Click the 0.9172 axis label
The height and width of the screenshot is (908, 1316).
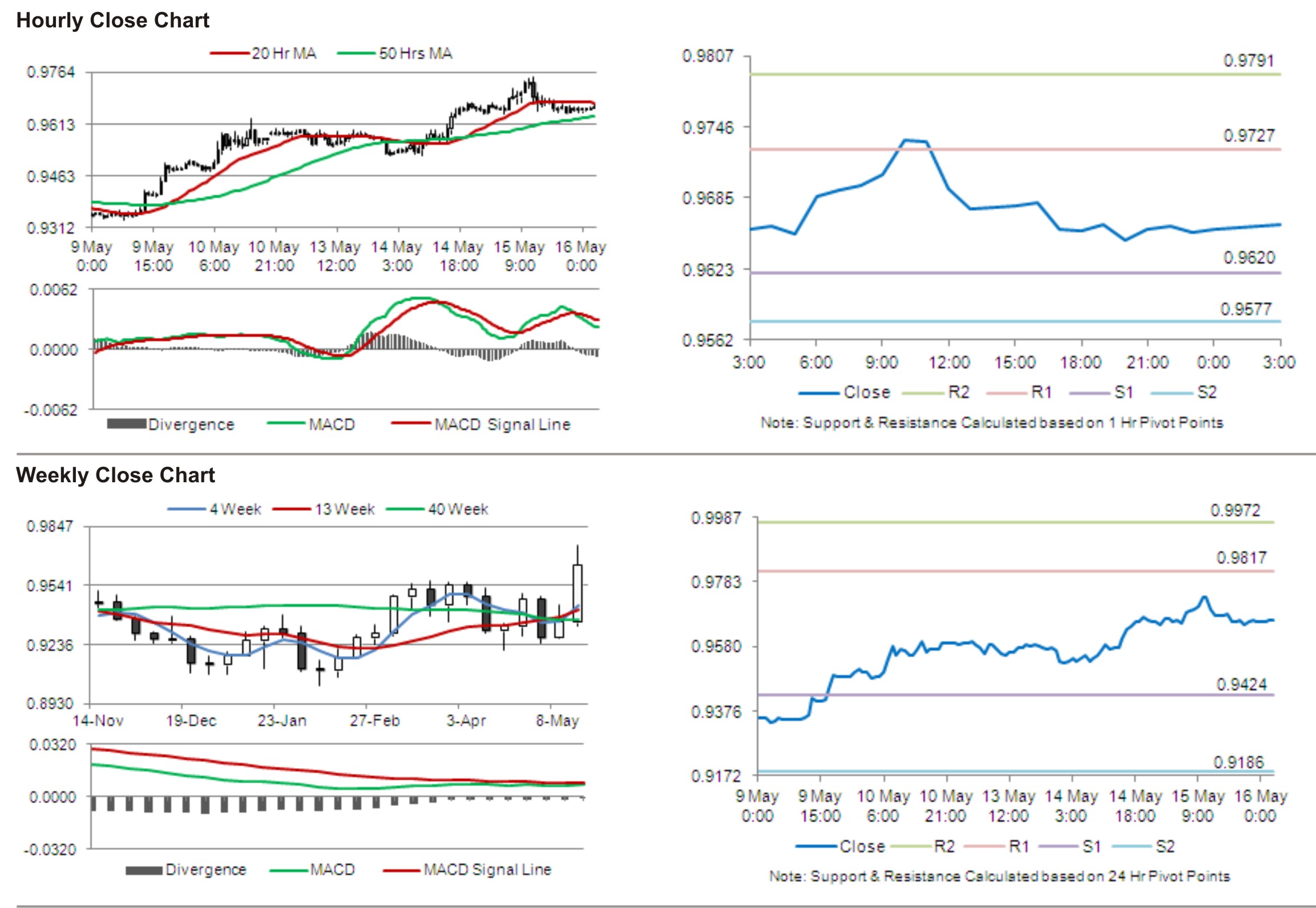coord(716,776)
